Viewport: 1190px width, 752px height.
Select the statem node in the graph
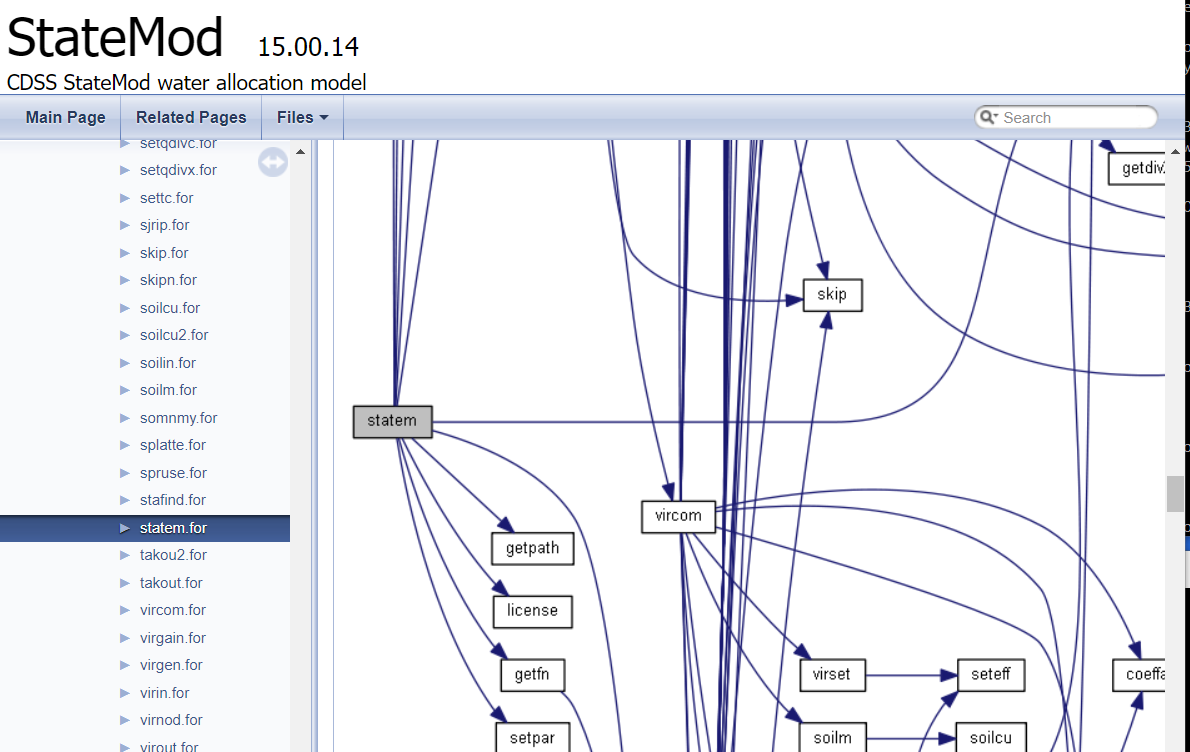(x=392, y=421)
